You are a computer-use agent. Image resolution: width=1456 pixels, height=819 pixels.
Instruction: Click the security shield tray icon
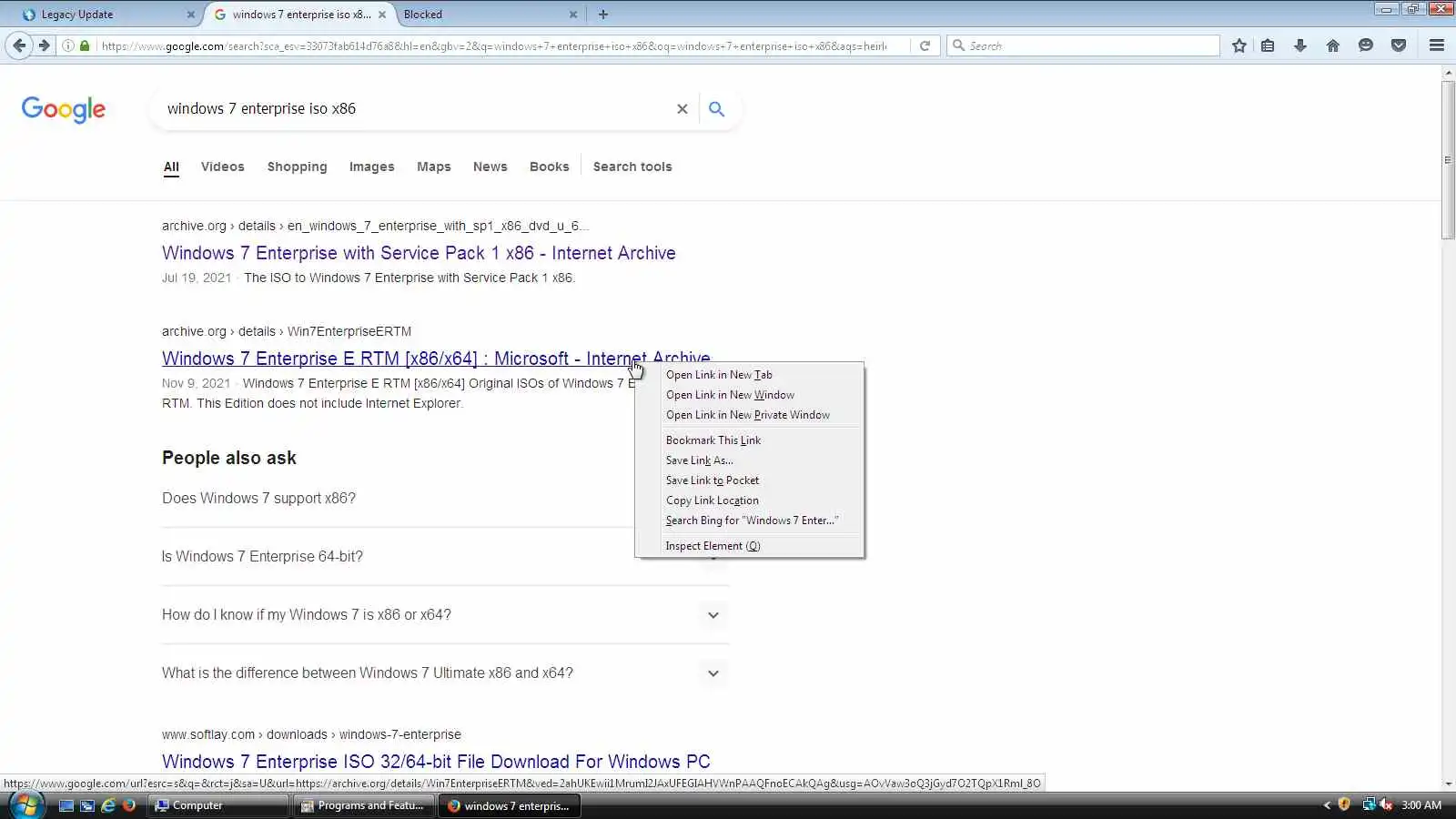tap(1344, 804)
